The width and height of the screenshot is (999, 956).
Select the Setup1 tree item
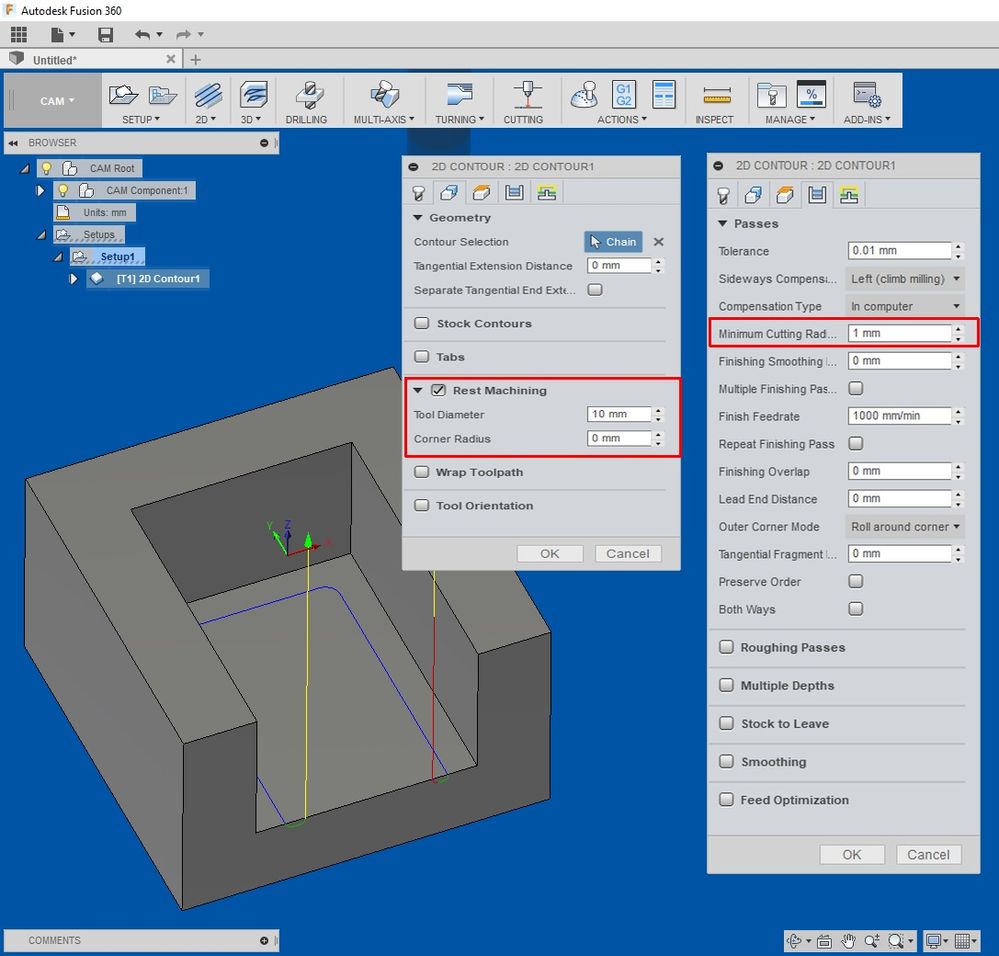pos(117,257)
